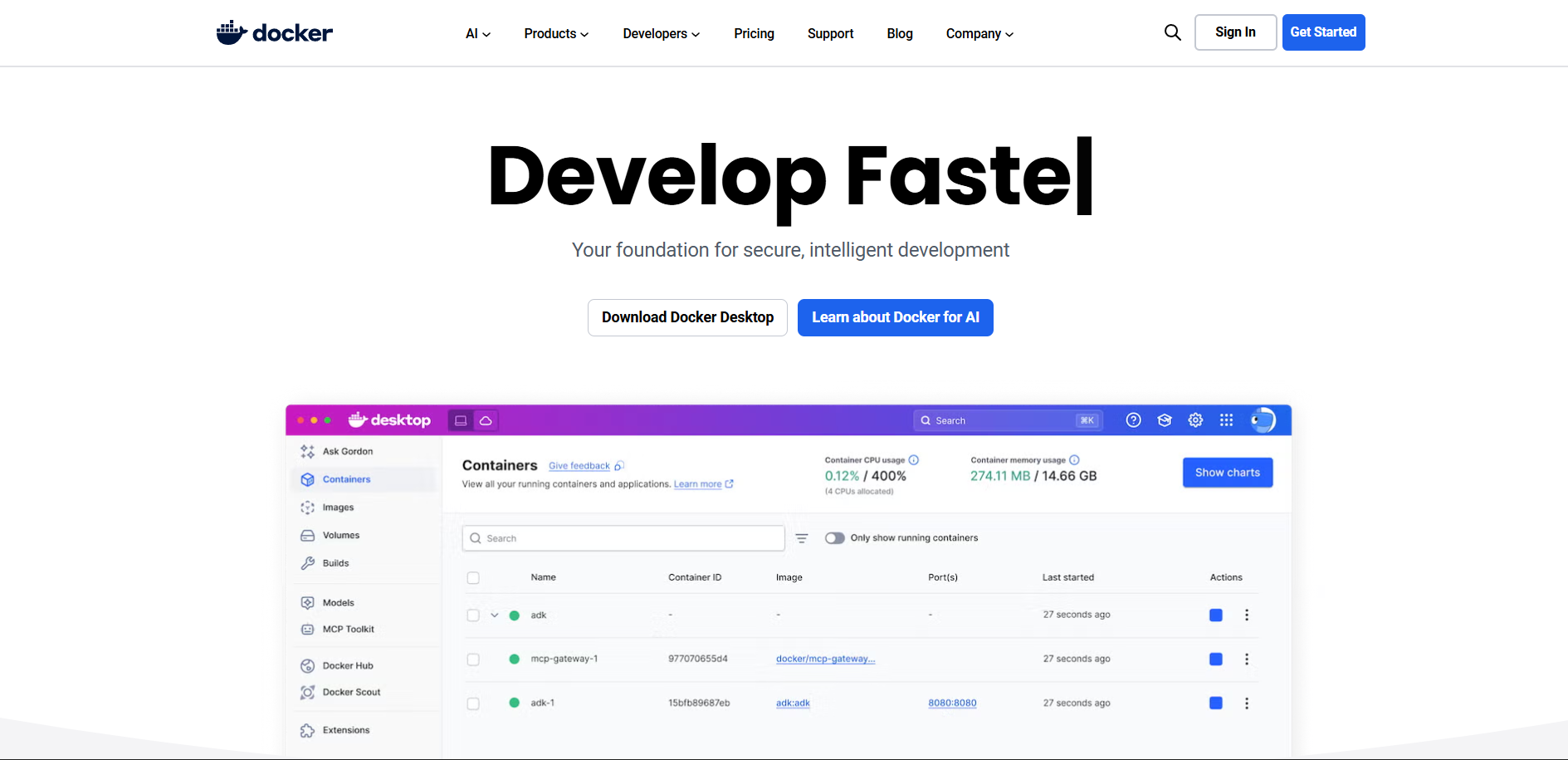1568x760 pixels.
Task: Click Container memory usage info icon
Action: pyautogui.click(x=1074, y=460)
